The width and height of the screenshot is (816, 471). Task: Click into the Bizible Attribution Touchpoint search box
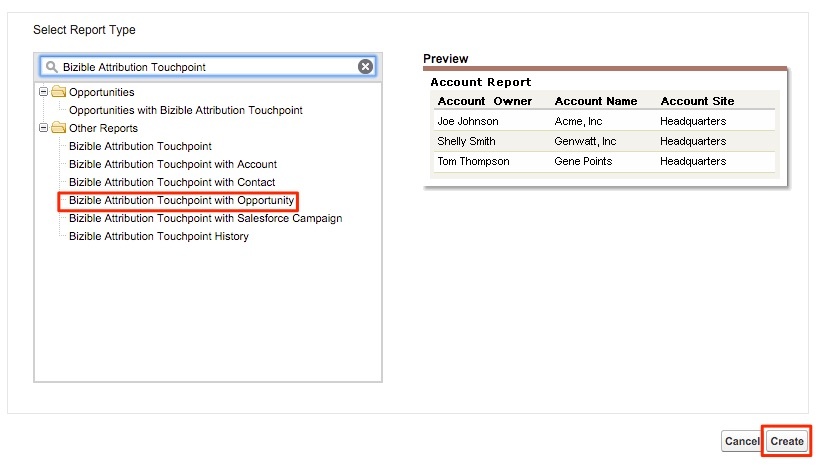[208, 67]
